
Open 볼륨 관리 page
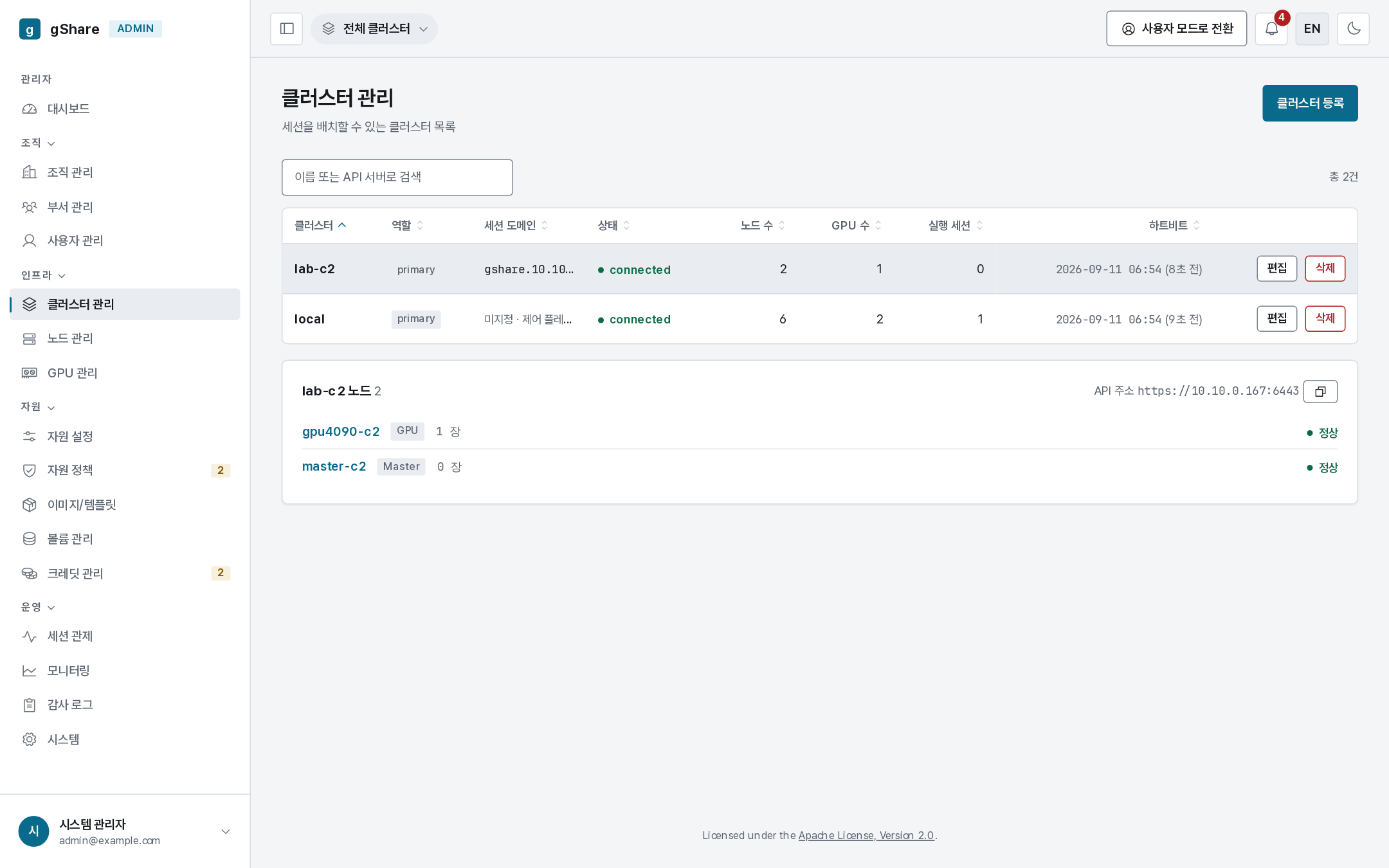point(125,539)
